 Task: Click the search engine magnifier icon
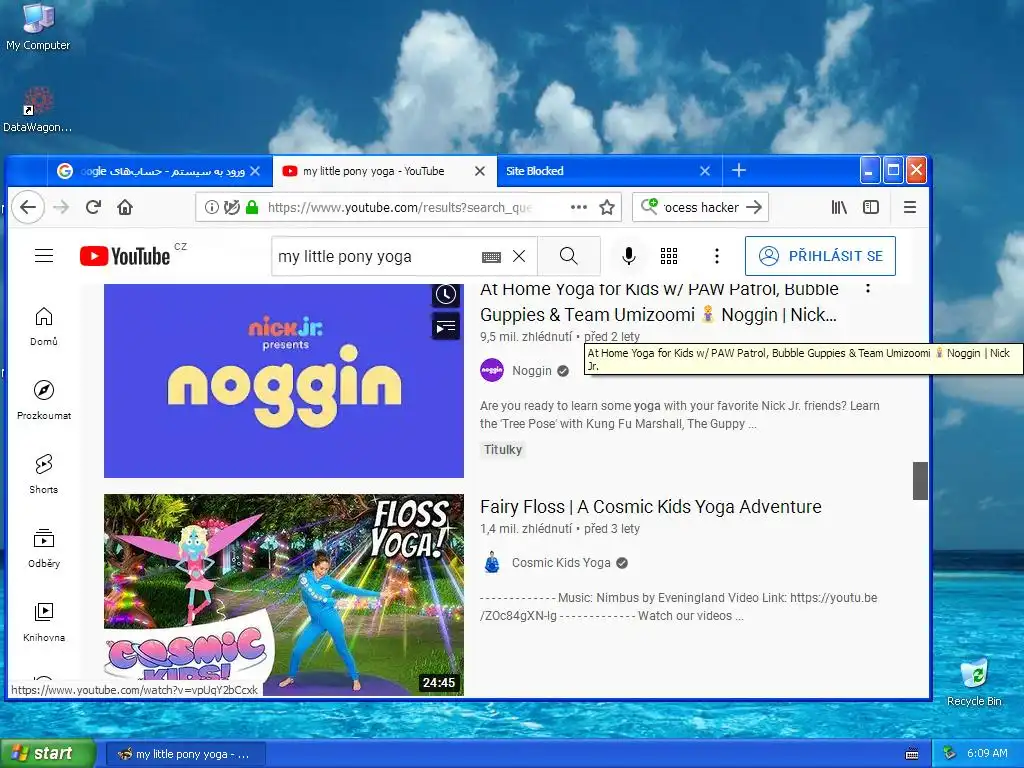(x=649, y=206)
